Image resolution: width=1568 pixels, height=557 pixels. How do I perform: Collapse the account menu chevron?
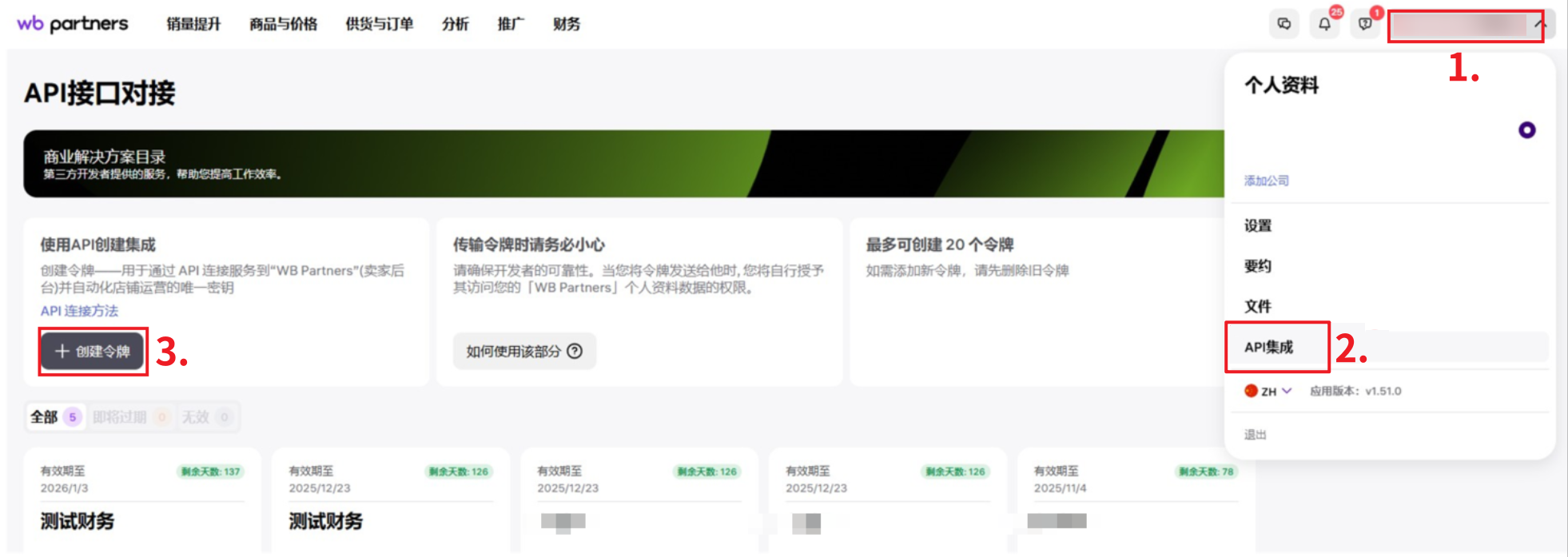[1540, 25]
